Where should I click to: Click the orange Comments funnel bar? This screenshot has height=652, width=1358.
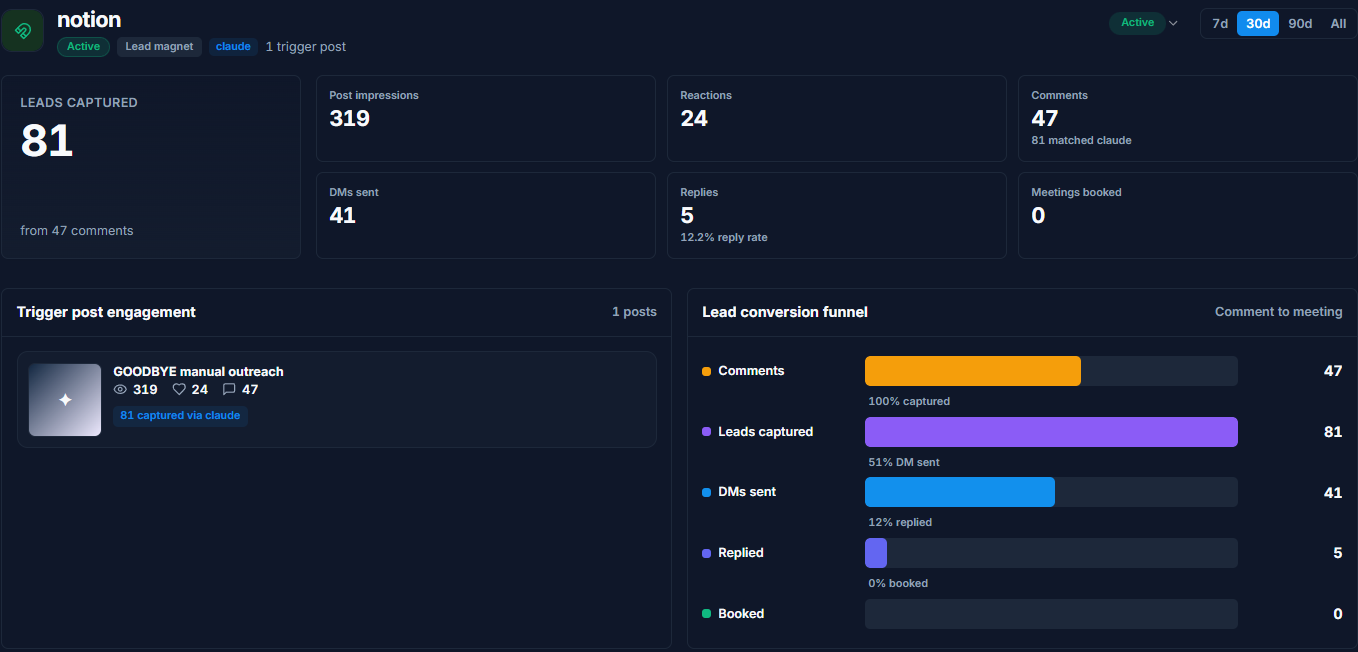(x=973, y=371)
